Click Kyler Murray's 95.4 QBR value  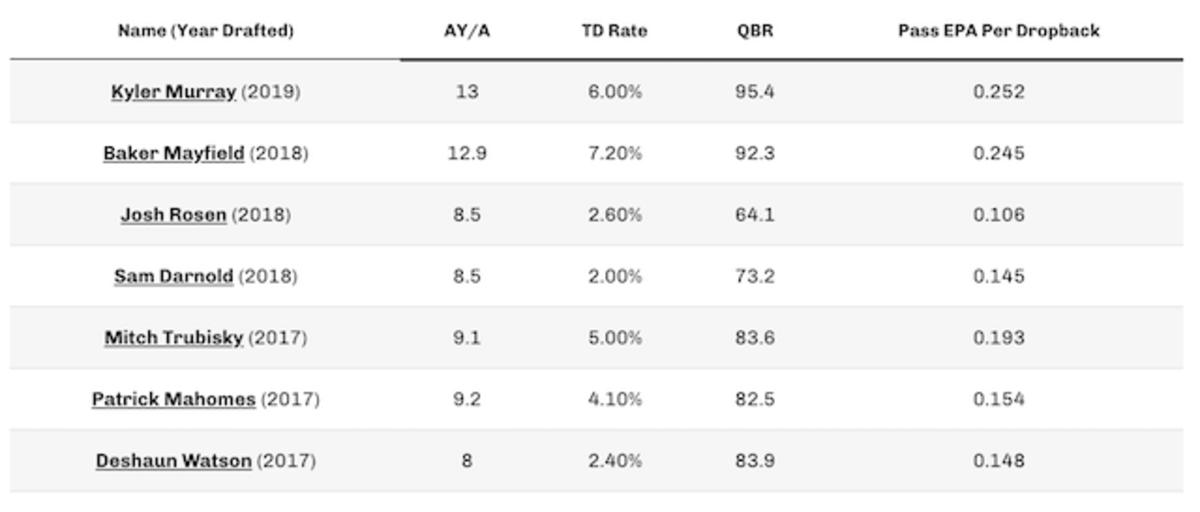point(755,92)
